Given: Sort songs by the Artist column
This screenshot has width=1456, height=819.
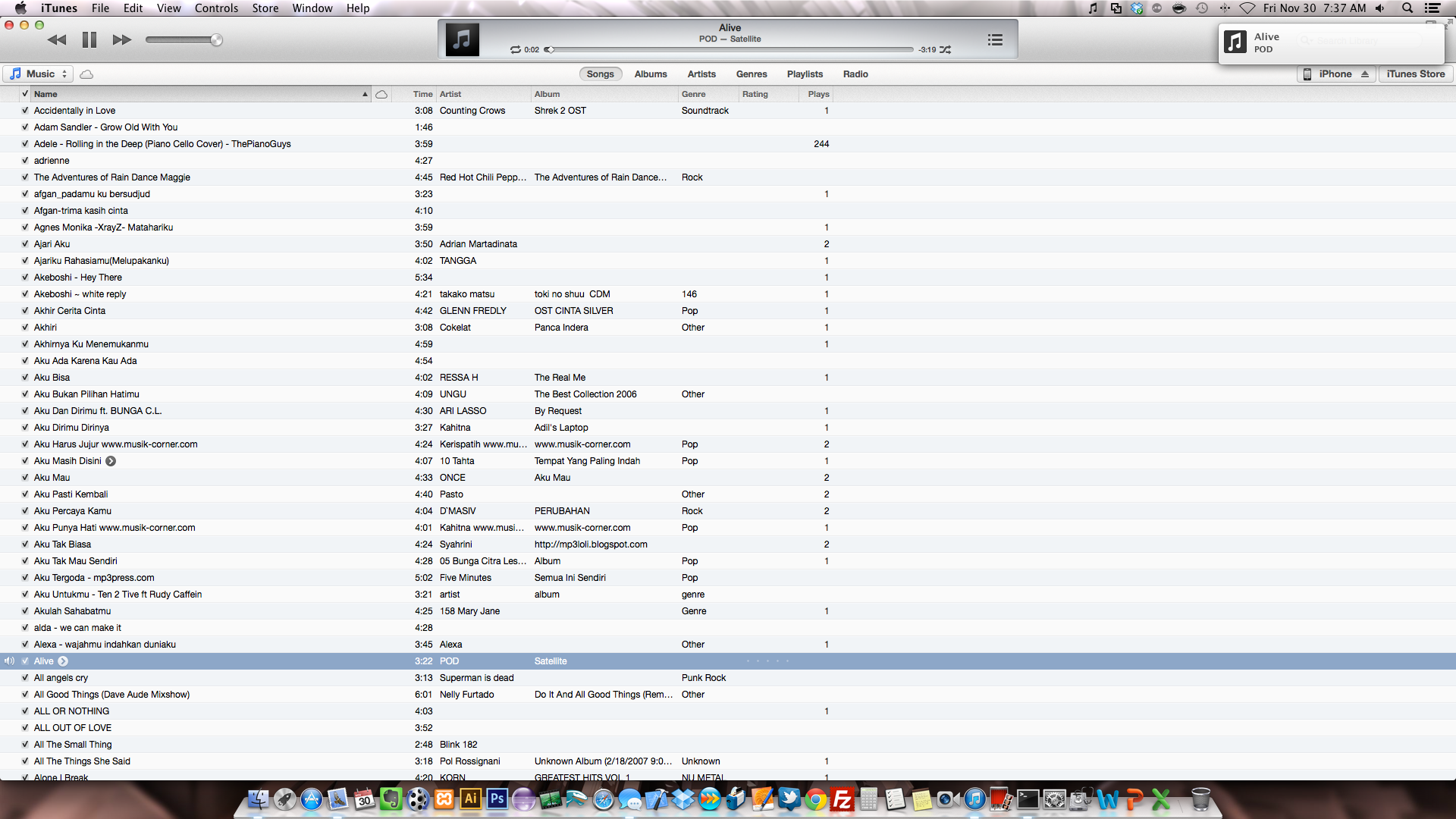Looking at the screenshot, I should pyautogui.click(x=484, y=94).
